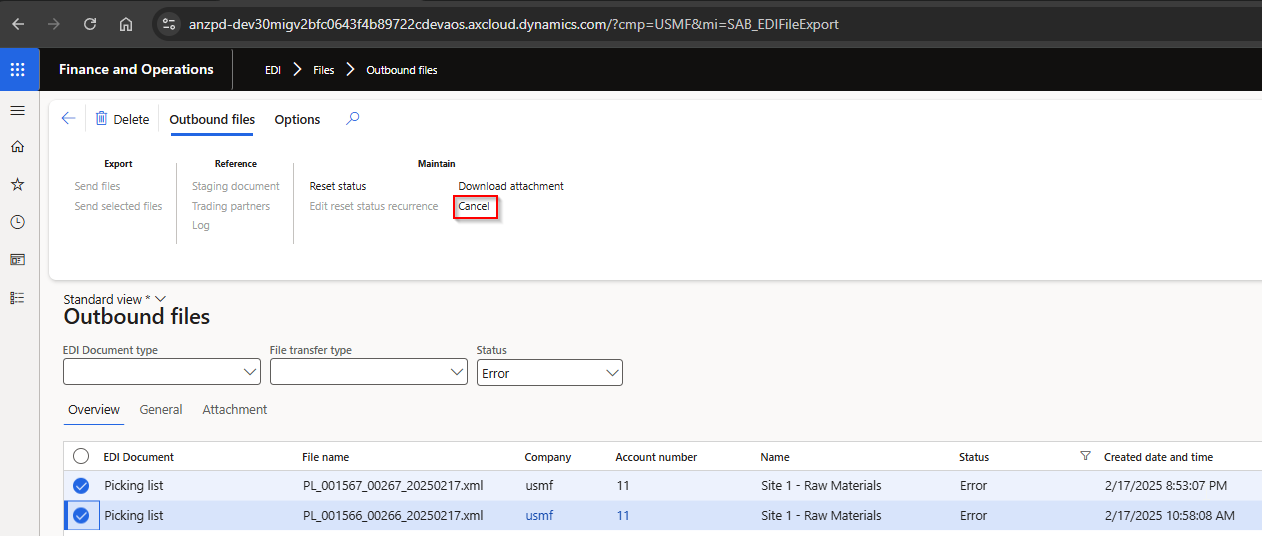This screenshot has height=536, width=1262.
Task: Switch to the Attachment tab
Action: (234, 410)
